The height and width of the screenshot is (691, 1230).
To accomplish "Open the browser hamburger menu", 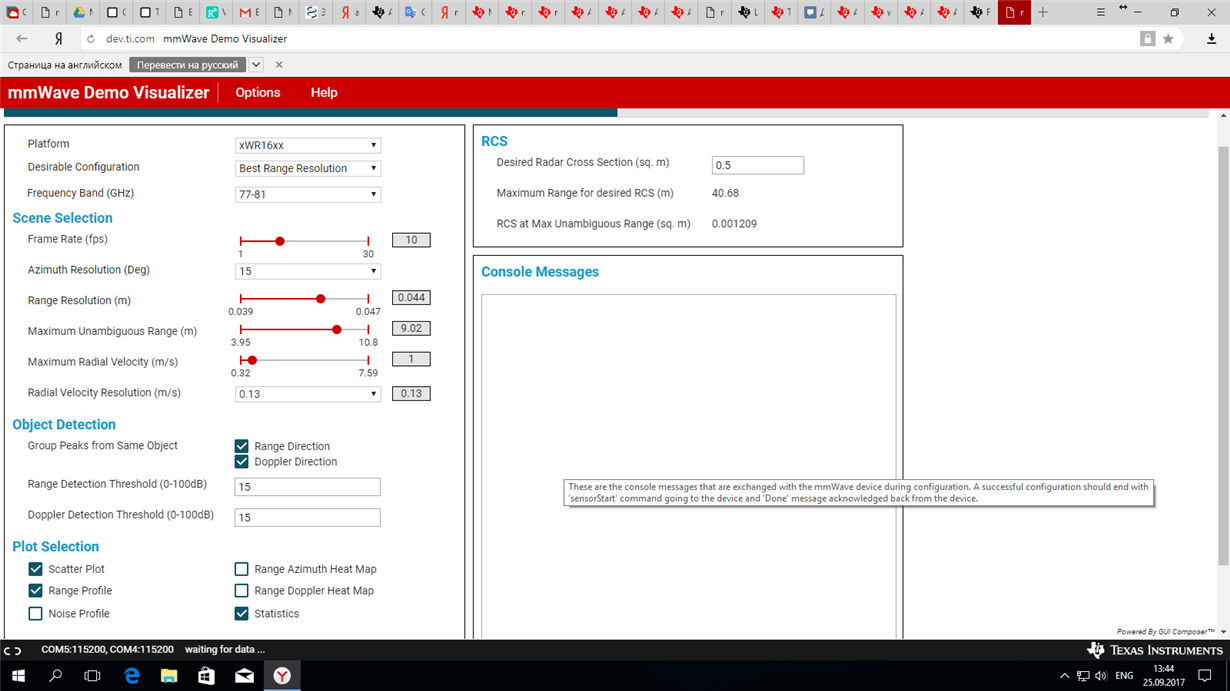I will (x=1101, y=12).
